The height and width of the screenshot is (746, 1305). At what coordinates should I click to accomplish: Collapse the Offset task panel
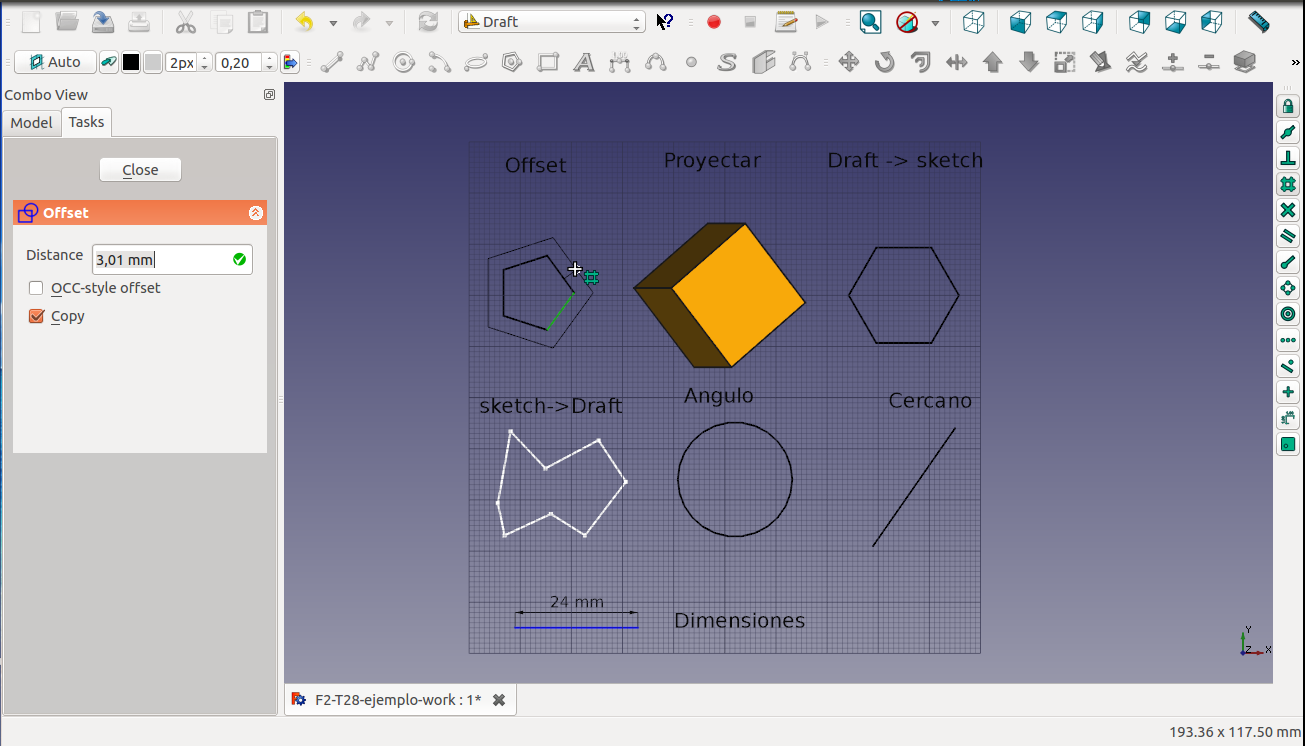pyautogui.click(x=255, y=213)
